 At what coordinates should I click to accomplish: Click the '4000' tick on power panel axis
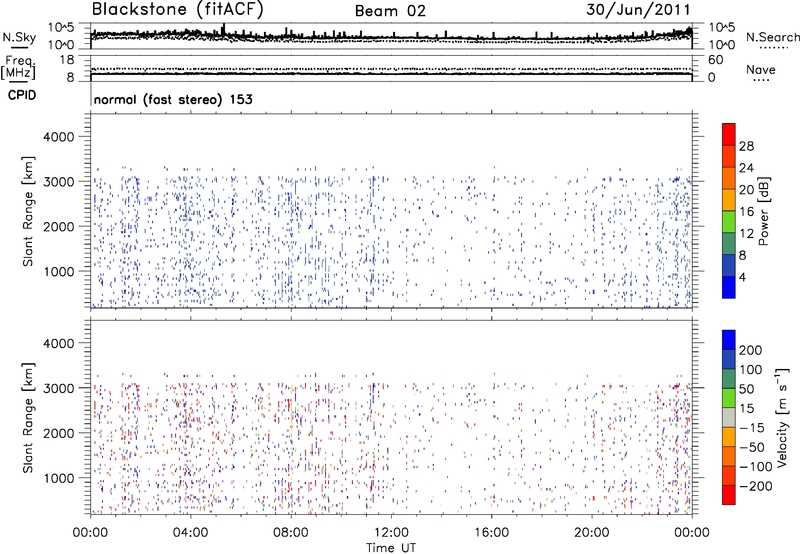(x=59, y=137)
